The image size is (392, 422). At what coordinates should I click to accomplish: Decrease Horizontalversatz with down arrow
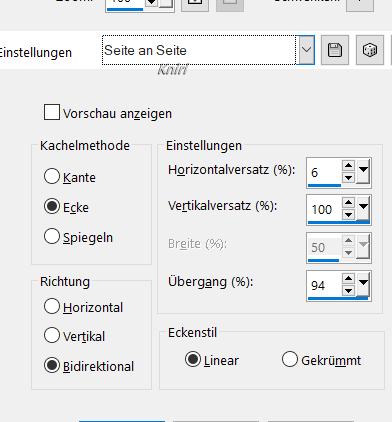[348, 177]
